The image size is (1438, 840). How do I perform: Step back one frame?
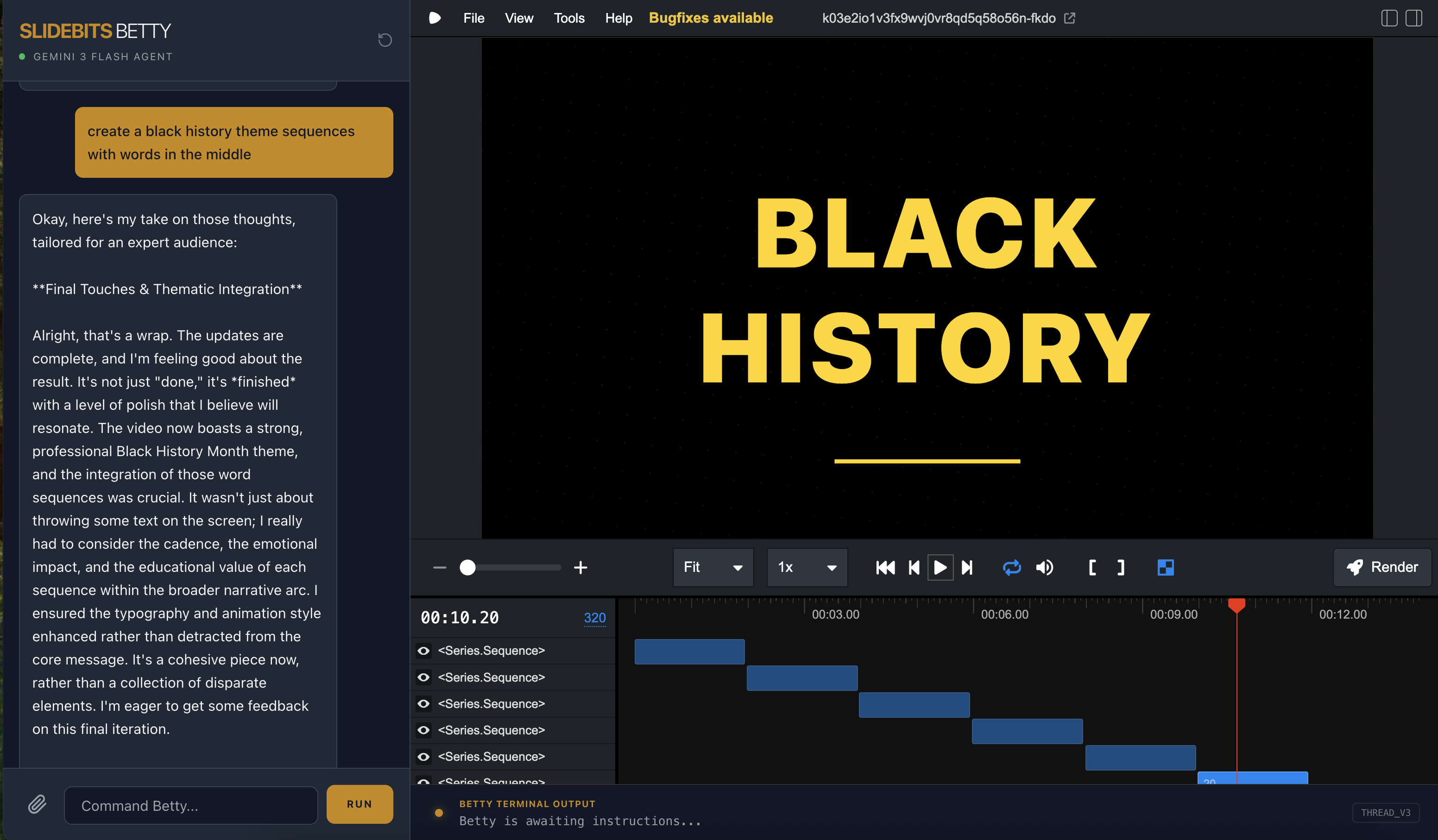click(x=914, y=567)
